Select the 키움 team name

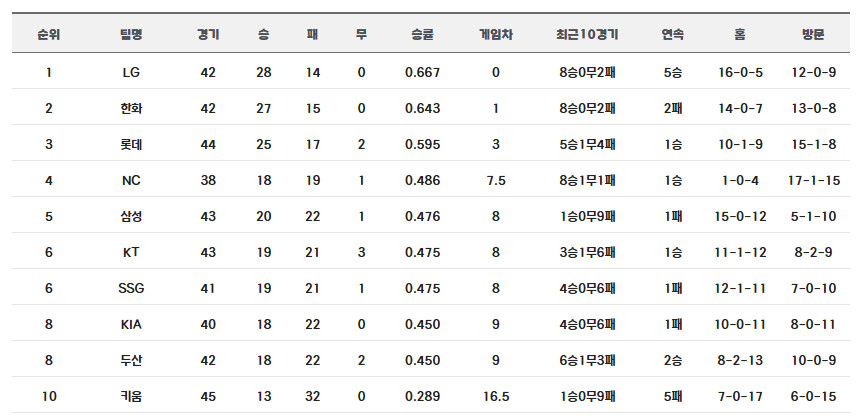coord(131,396)
